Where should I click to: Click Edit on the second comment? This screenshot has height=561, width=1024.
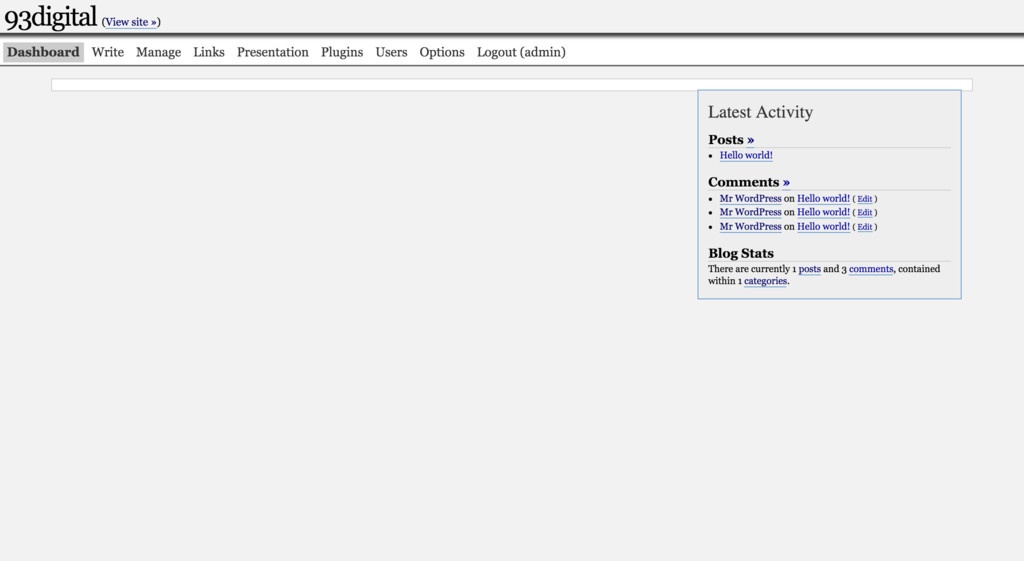click(x=865, y=213)
